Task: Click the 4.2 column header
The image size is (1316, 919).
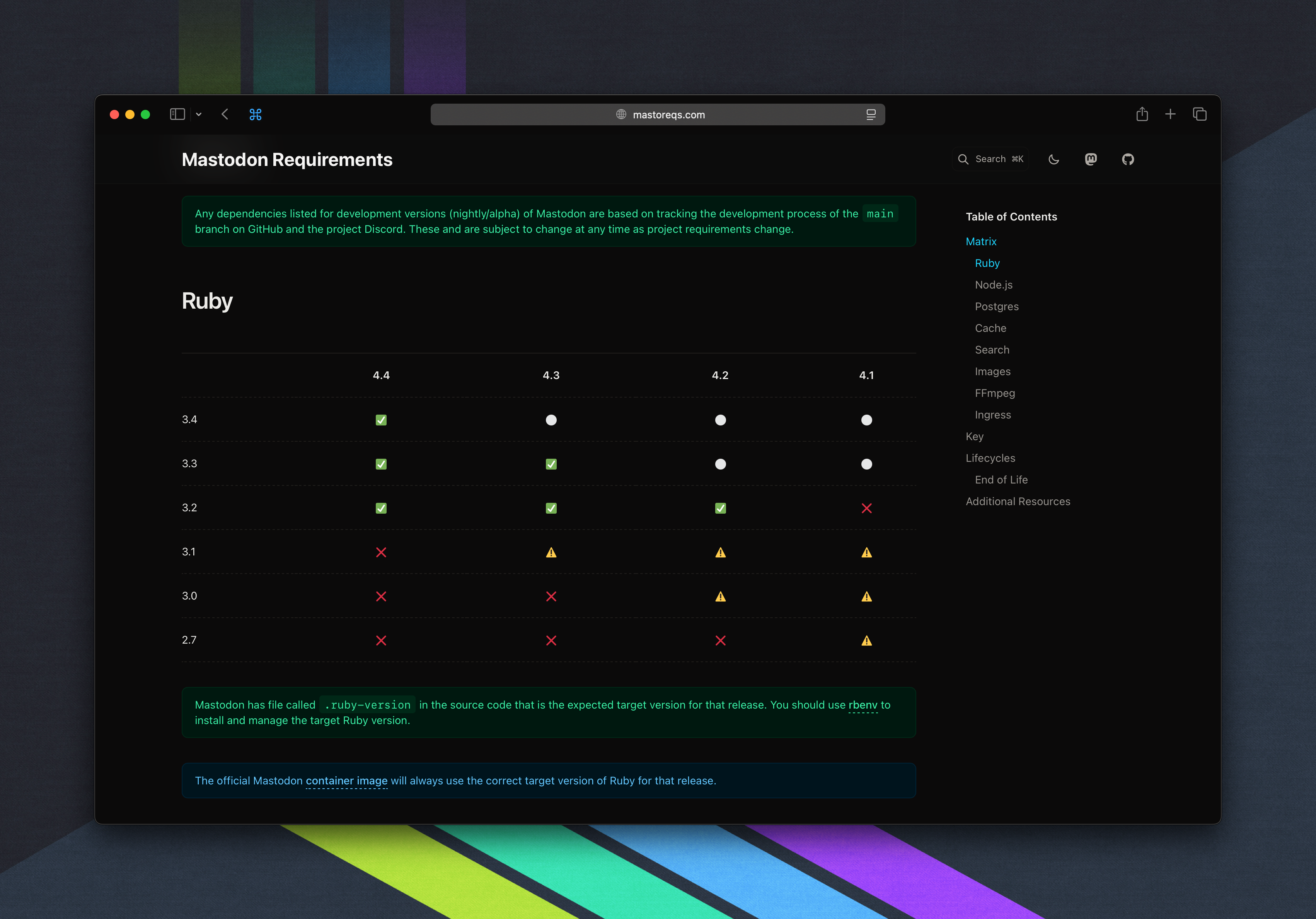Action: pos(720,376)
